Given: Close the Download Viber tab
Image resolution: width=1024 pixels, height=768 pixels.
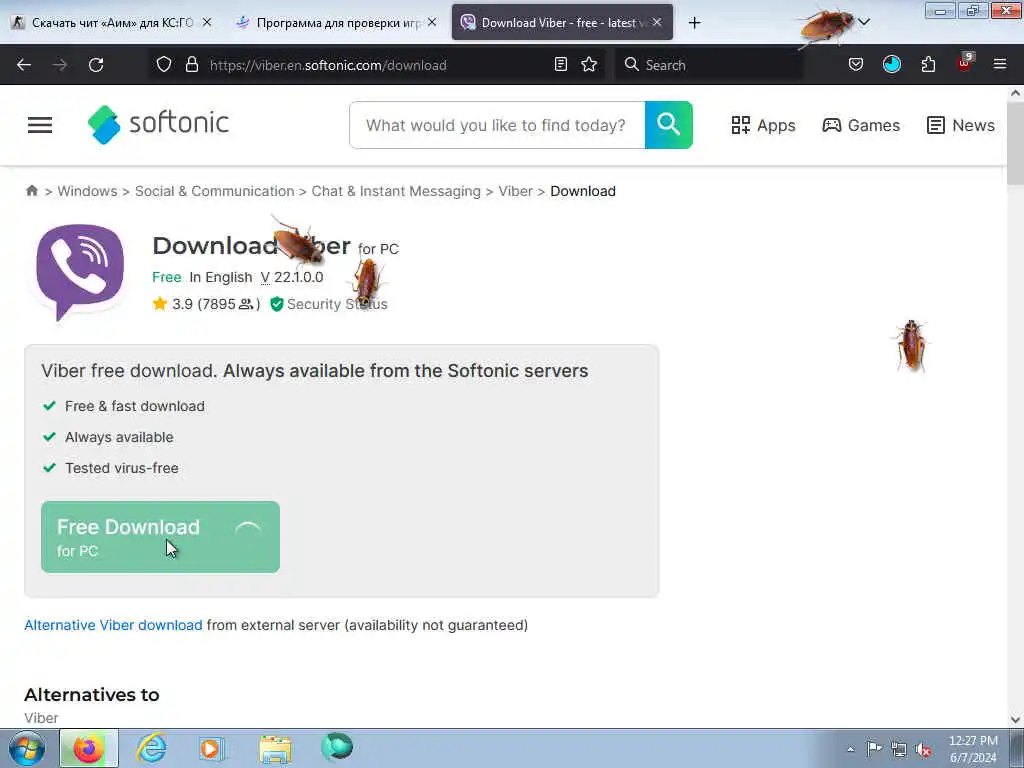Looking at the screenshot, I should click(x=657, y=22).
